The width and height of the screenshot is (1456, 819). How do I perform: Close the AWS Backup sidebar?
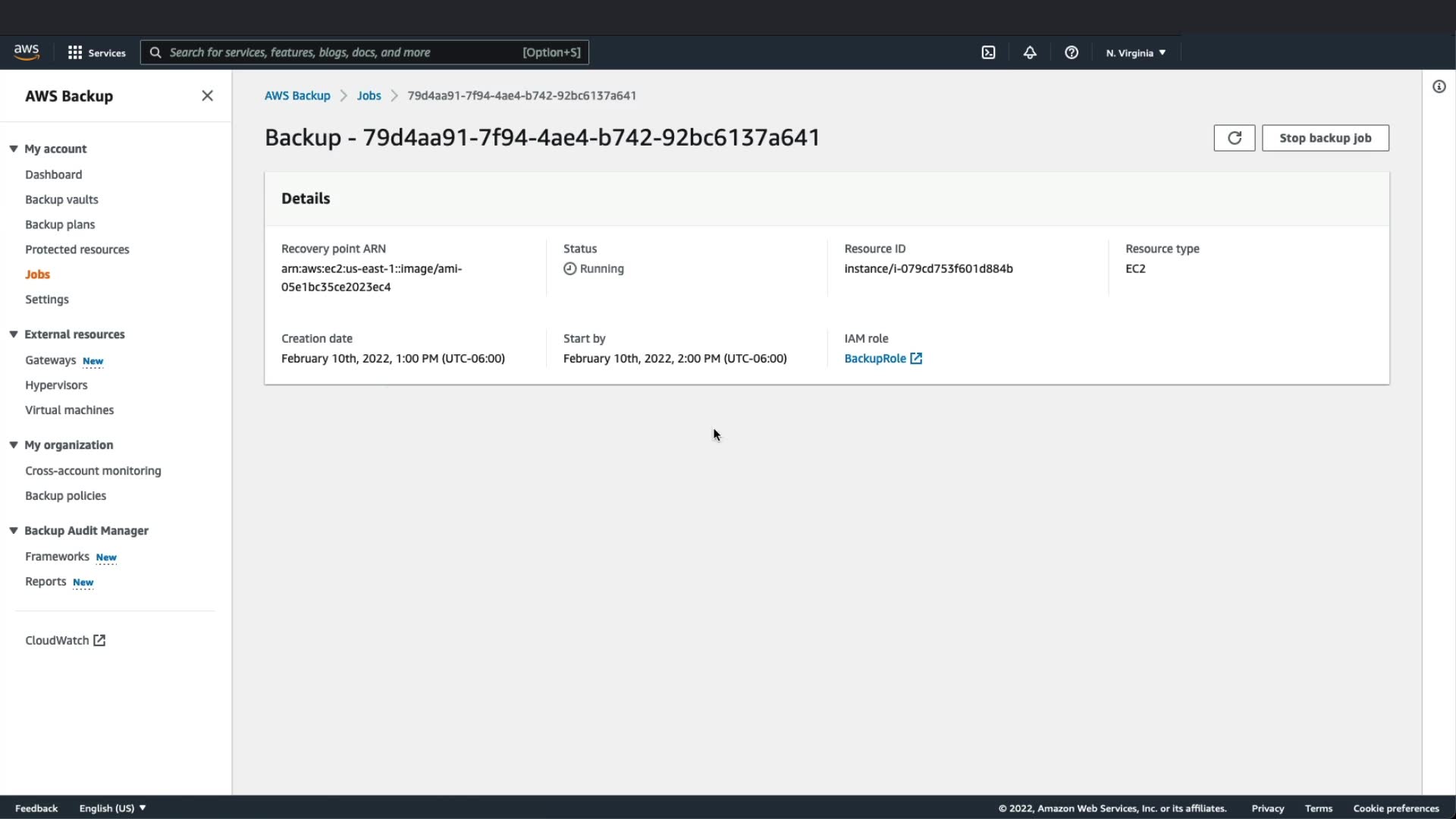207,96
